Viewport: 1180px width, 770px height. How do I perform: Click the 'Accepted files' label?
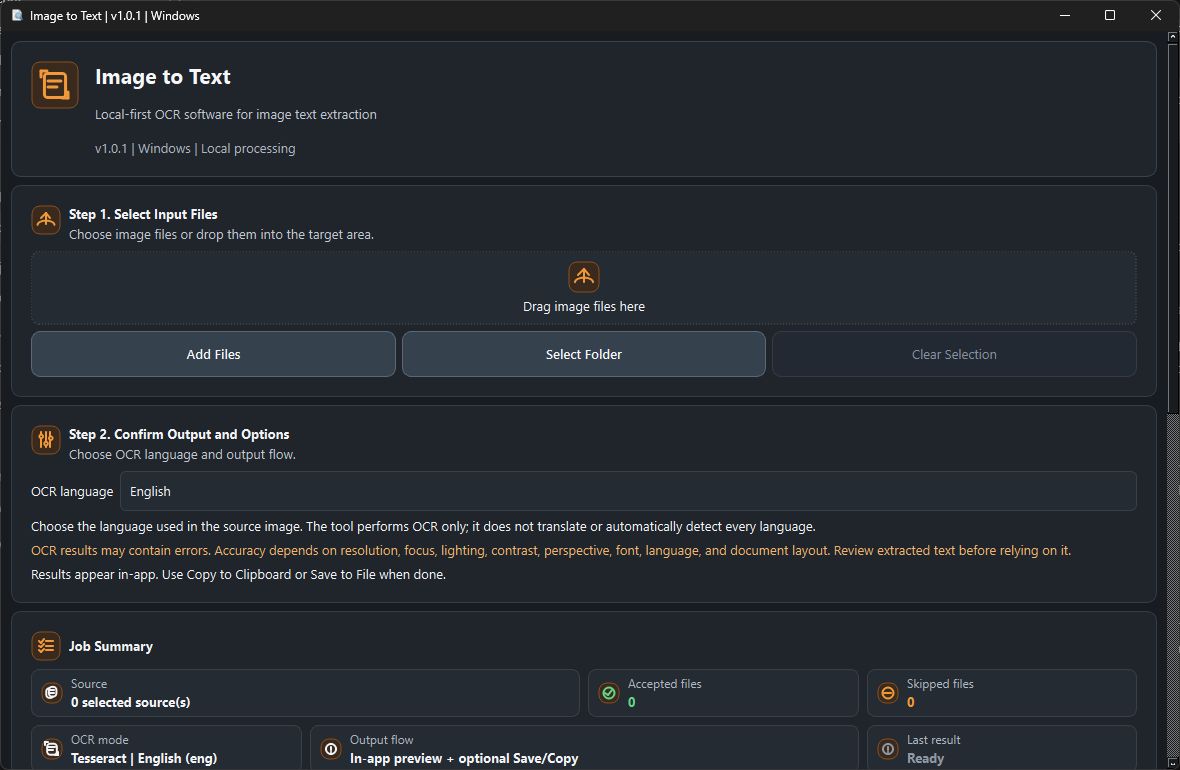click(665, 683)
